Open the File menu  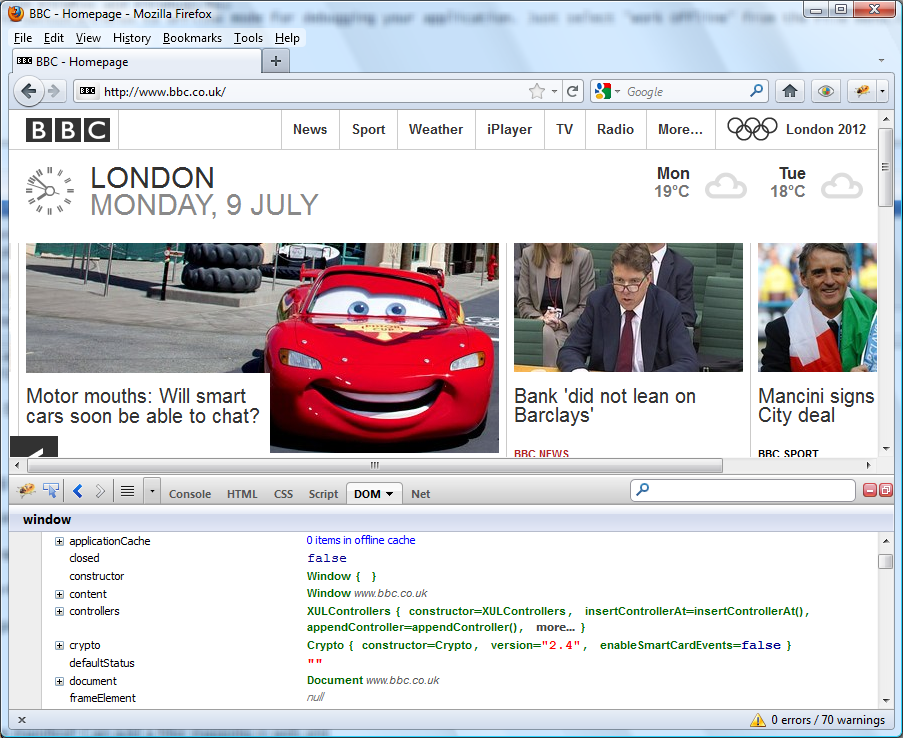tap(22, 38)
